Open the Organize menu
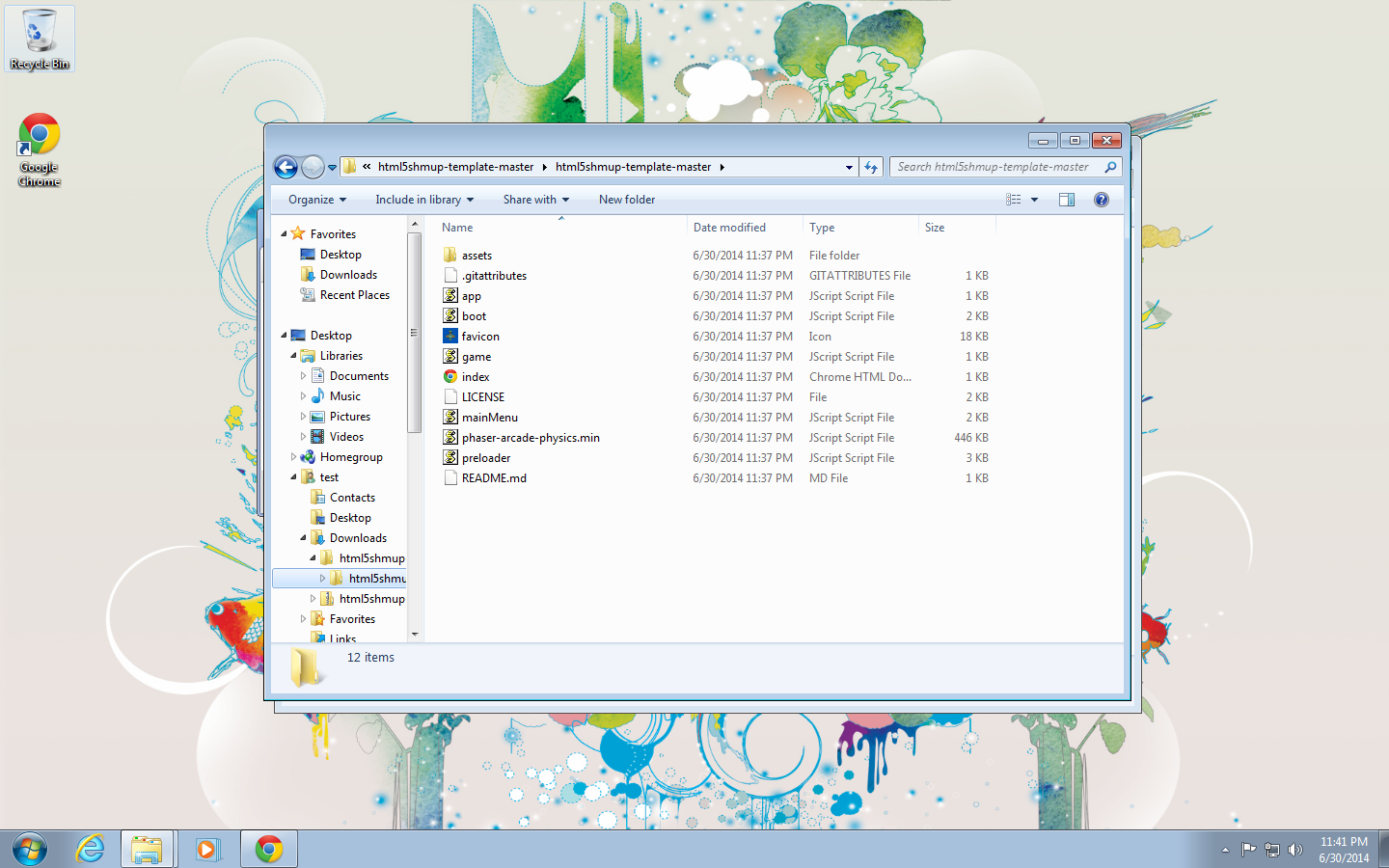This screenshot has width=1389, height=868. [x=316, y=200]
